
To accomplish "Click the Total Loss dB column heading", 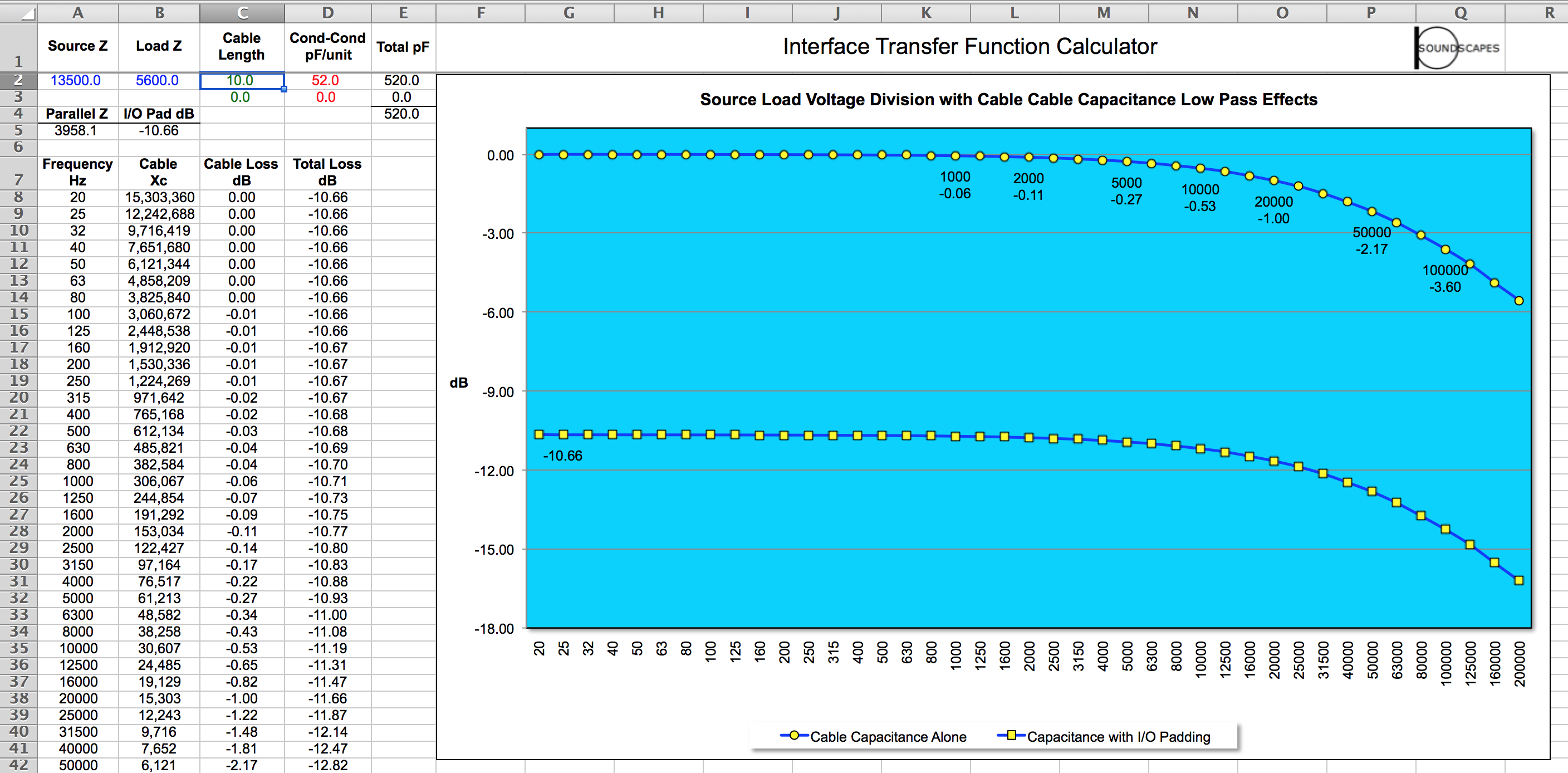I will coord(327,172).
